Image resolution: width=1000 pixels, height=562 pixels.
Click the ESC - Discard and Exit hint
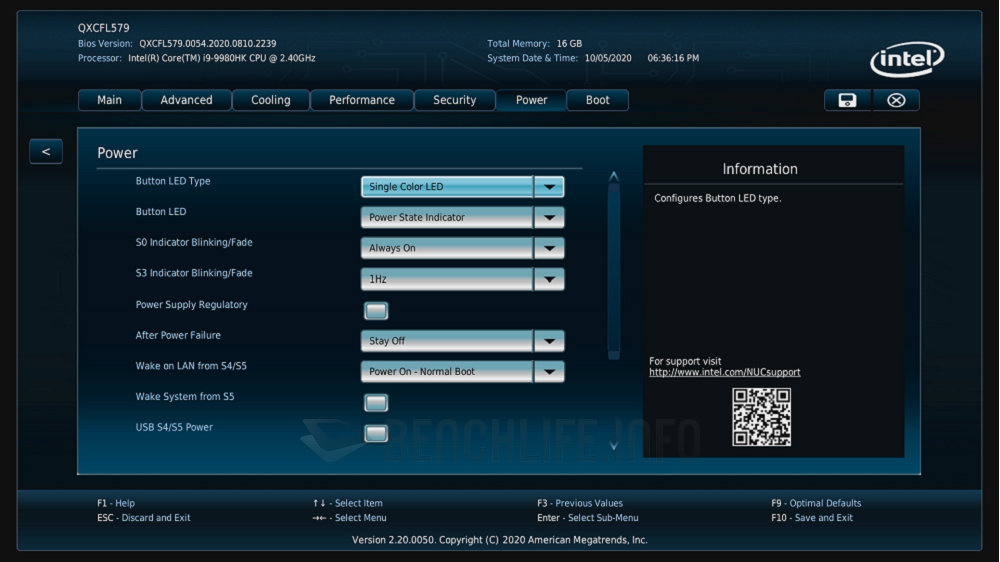(143, 518)
